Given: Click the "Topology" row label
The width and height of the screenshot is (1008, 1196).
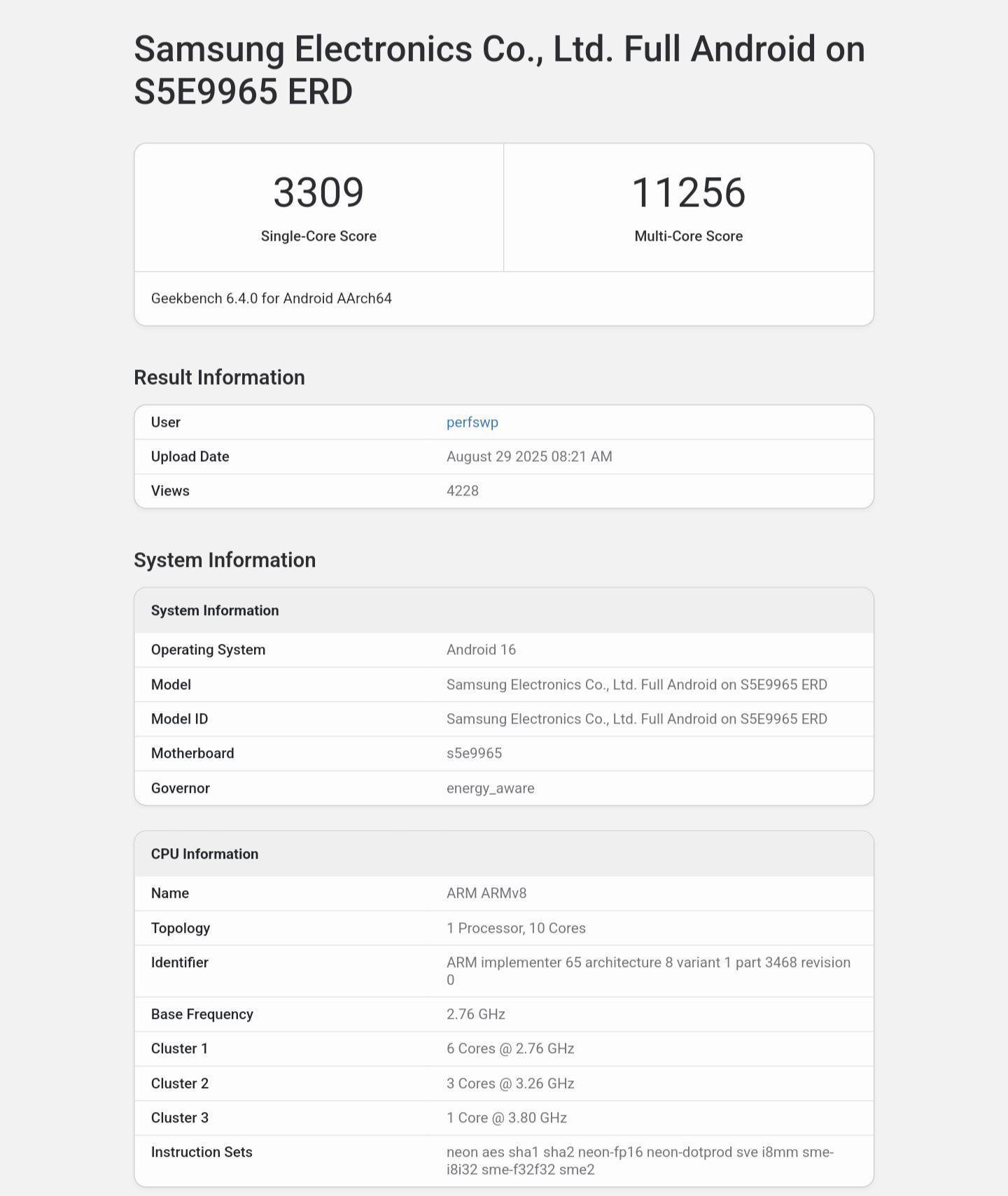Looking at the screenshot, I should point(181,928).
